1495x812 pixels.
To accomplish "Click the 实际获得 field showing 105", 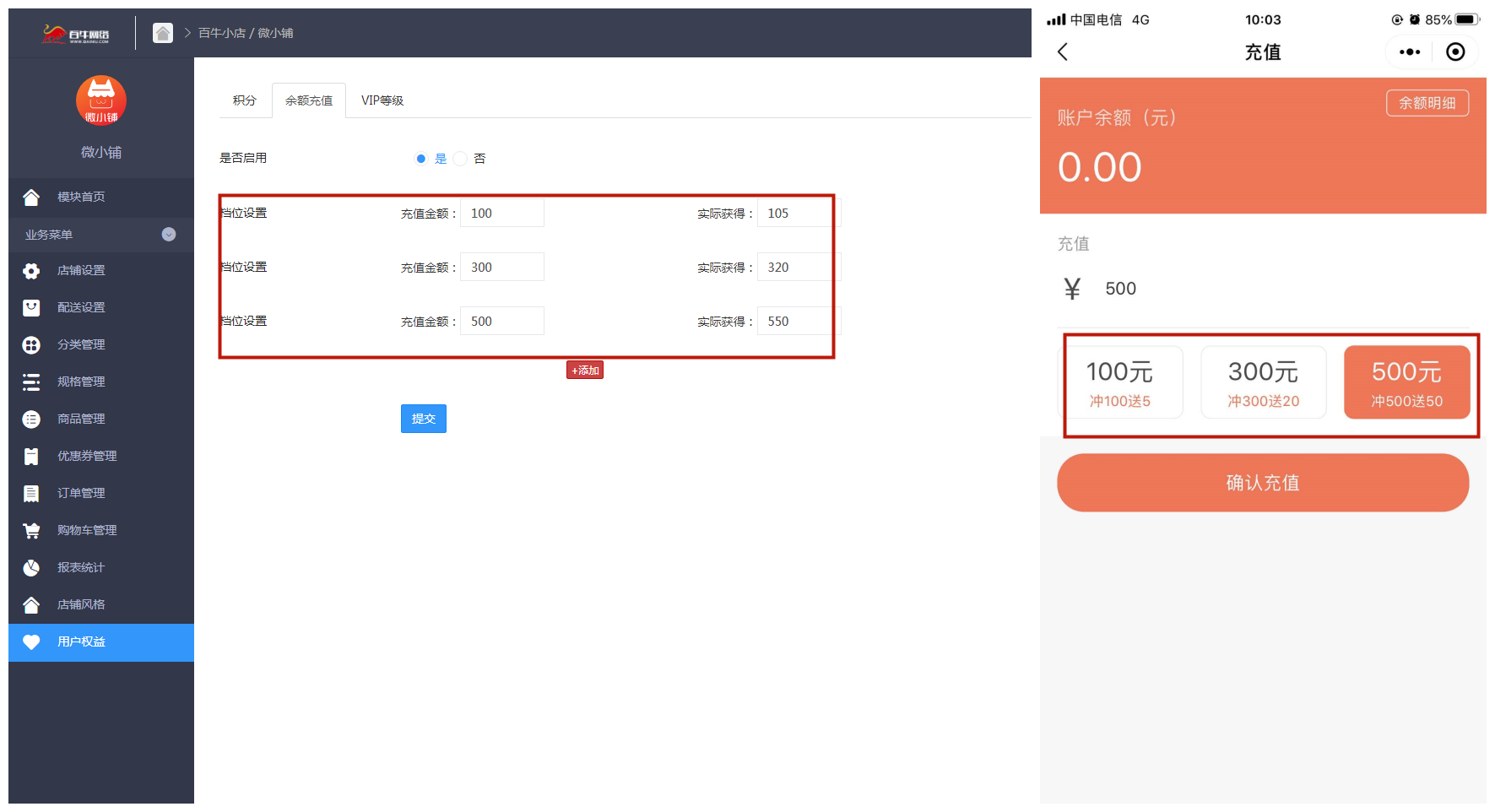I will pyautogui.click(x=799, y=214).
